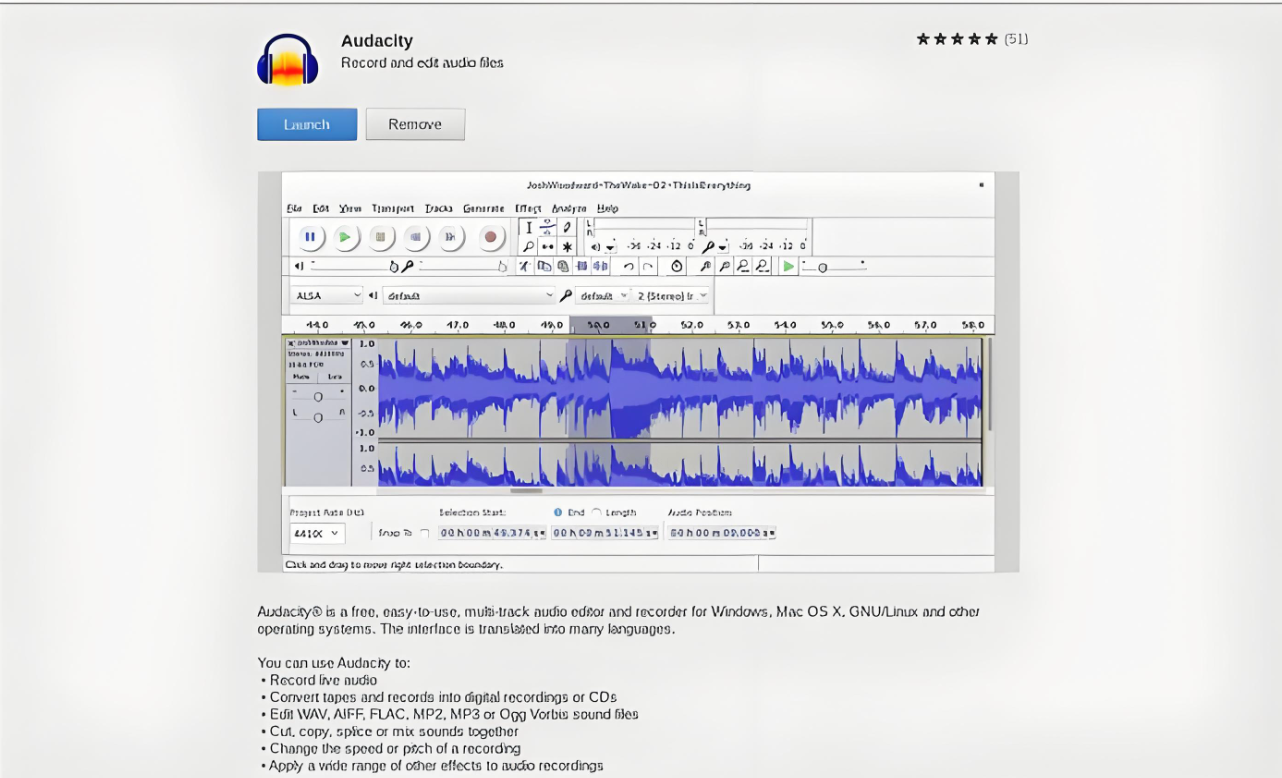Click the track gain slider knob
The width and height of the screenshot is (1282, 778).
[x=318, y=397]
